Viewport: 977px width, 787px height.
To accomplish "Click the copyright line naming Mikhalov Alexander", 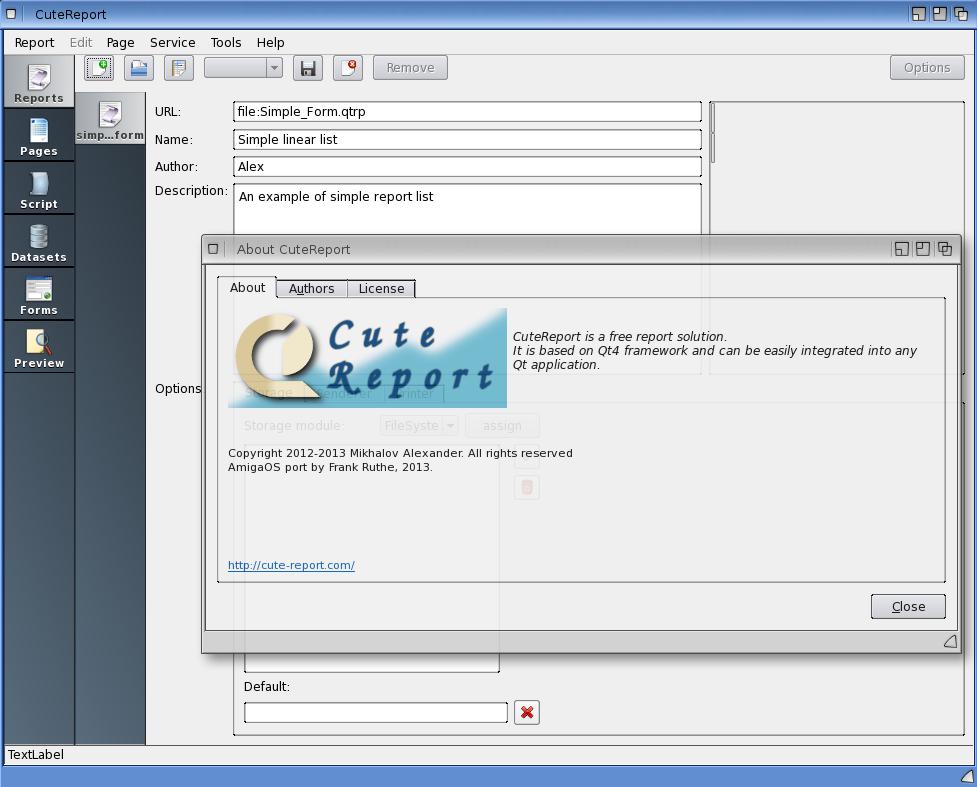I will pyautogui.click(x=401, y=453).
